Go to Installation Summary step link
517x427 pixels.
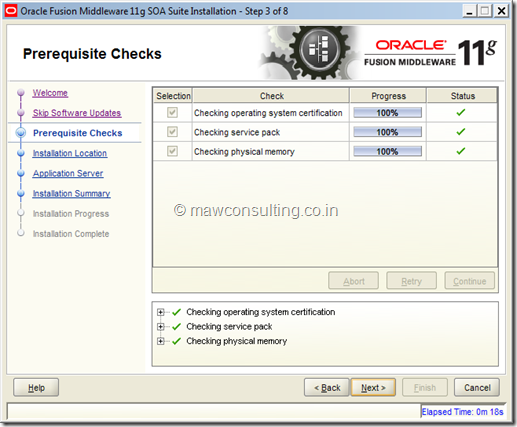[71, 194]
